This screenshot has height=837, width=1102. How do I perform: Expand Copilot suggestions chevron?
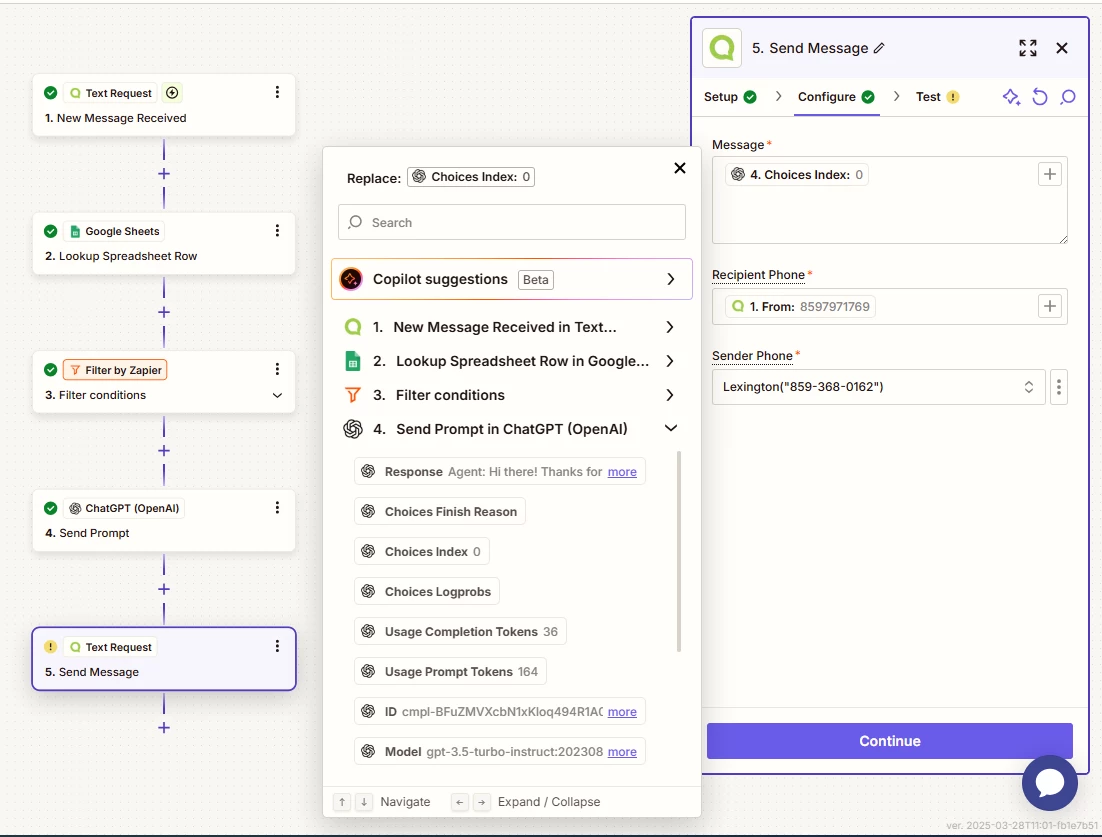(x=670, y=279)
